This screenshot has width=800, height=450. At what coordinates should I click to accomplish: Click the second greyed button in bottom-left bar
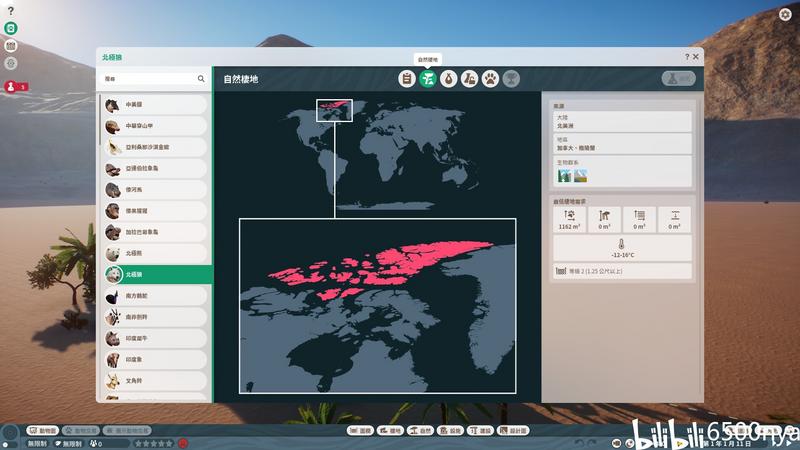[81, 431]
